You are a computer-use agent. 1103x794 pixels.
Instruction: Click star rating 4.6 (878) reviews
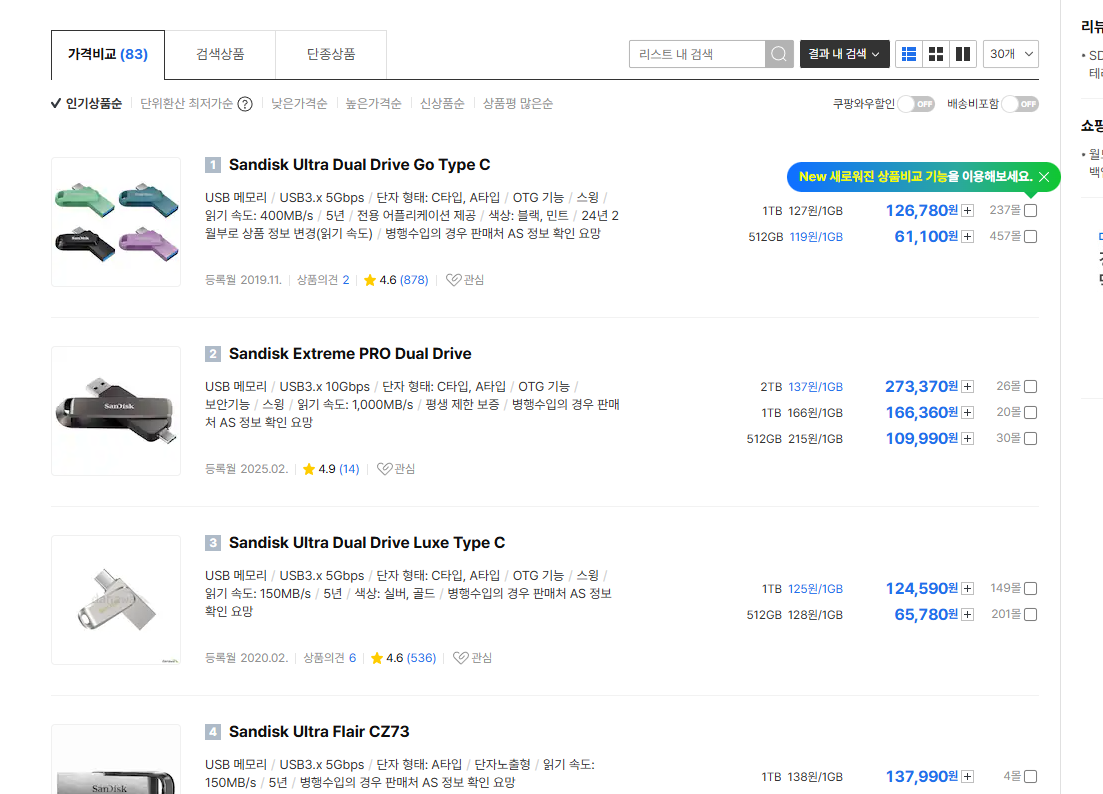395,280
